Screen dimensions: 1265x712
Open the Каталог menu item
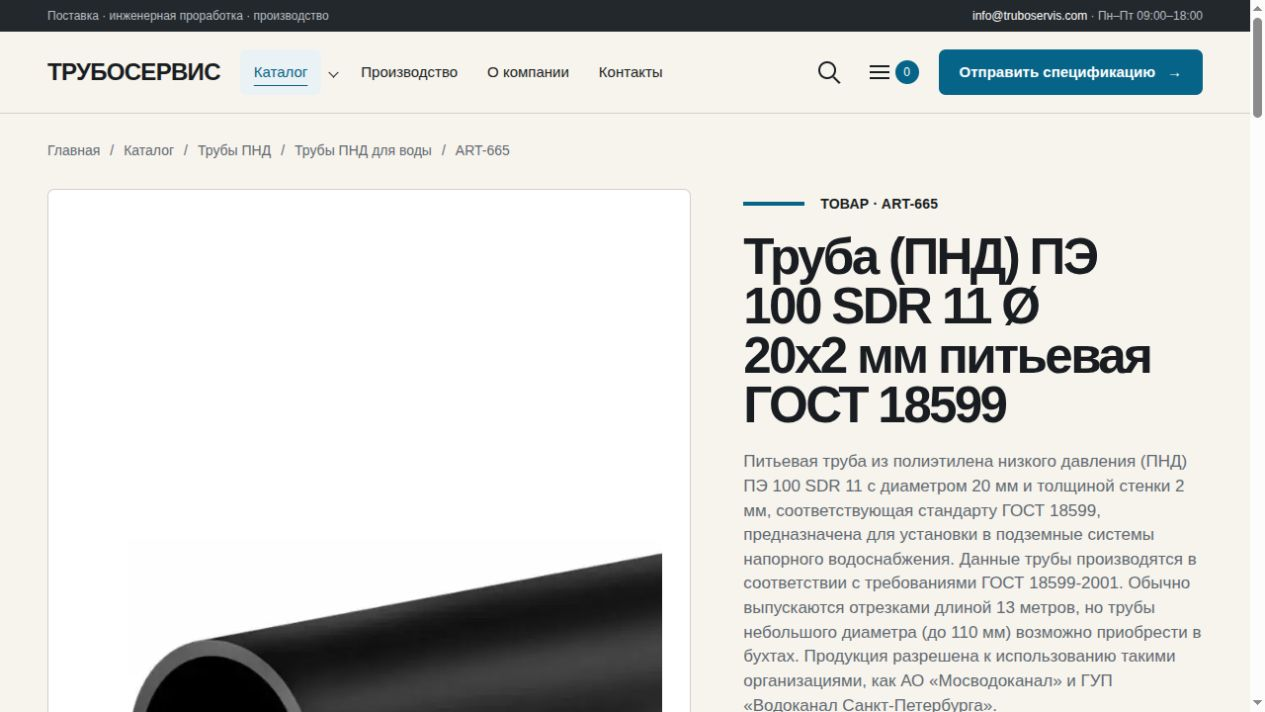[x=281, y=72]
